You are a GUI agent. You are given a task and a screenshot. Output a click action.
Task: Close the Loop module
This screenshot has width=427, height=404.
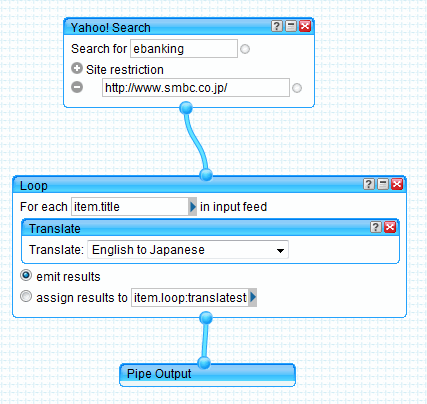[397, 184]
